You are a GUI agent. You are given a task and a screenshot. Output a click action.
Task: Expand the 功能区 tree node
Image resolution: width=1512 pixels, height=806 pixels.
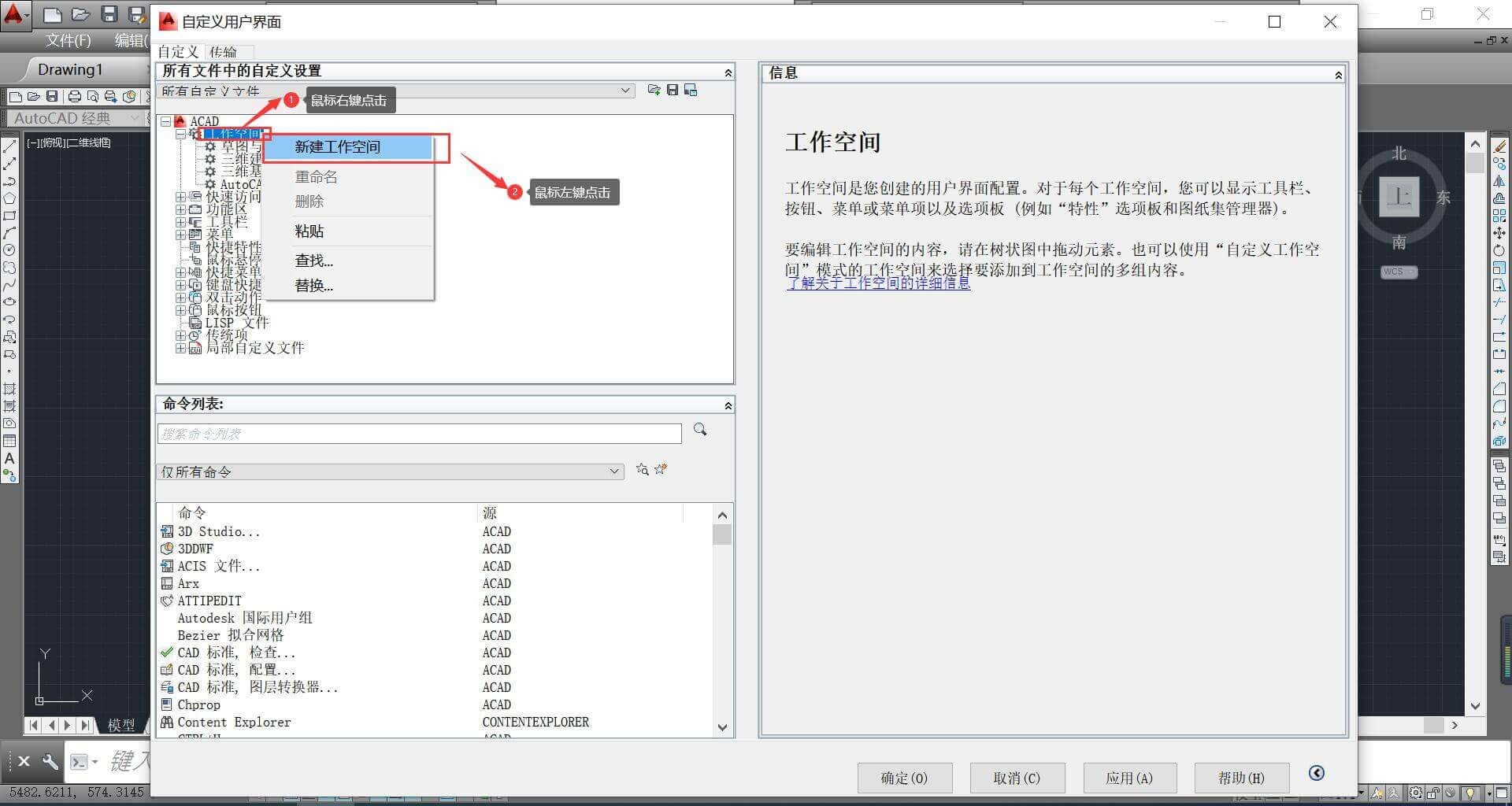click(181, 209)
